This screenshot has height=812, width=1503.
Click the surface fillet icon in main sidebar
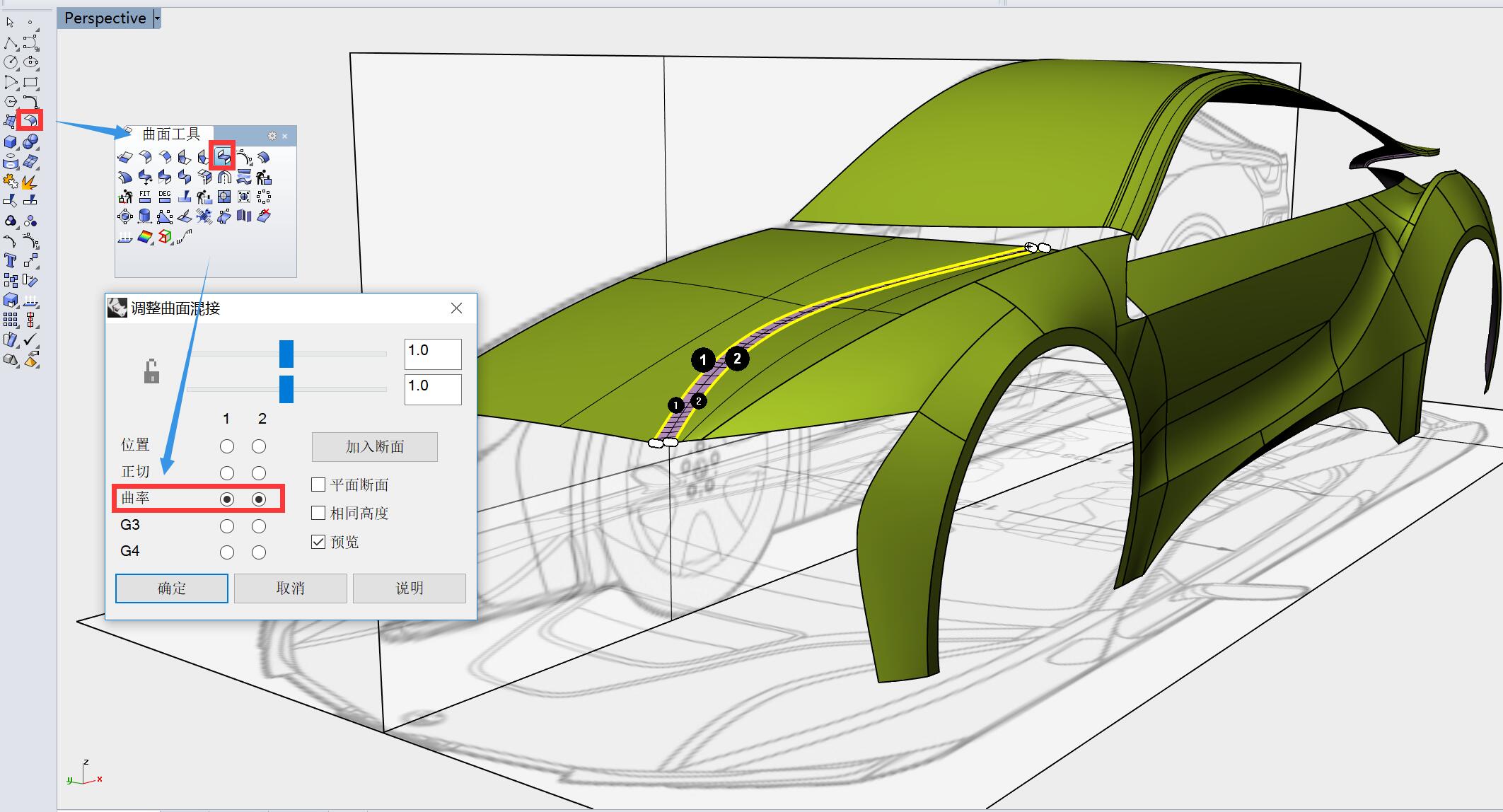tap(30, 120)
